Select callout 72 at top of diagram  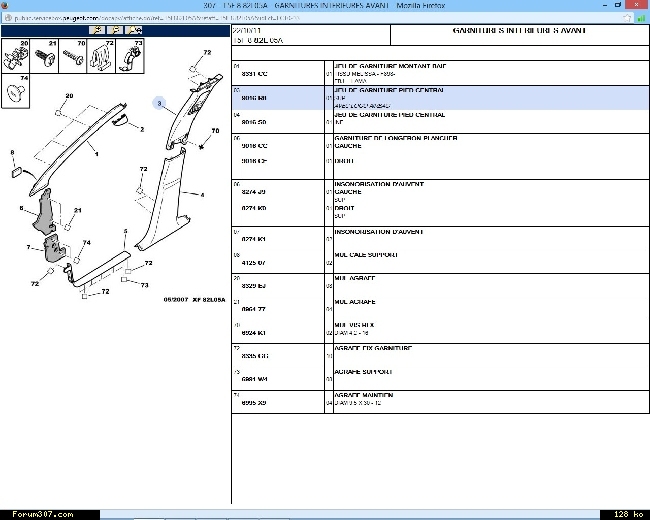(x=207, y=52)
